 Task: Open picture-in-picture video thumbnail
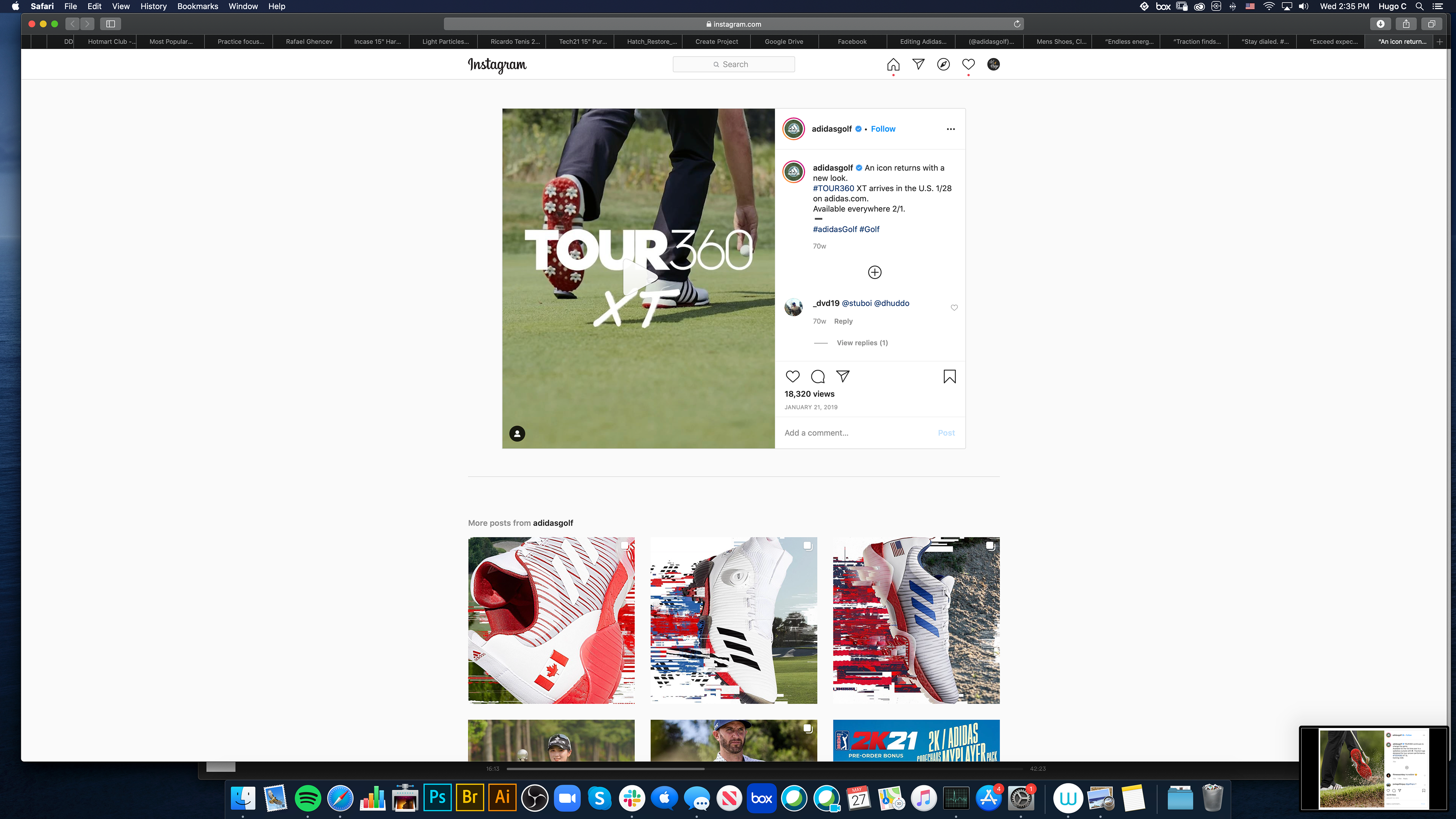1373,769
